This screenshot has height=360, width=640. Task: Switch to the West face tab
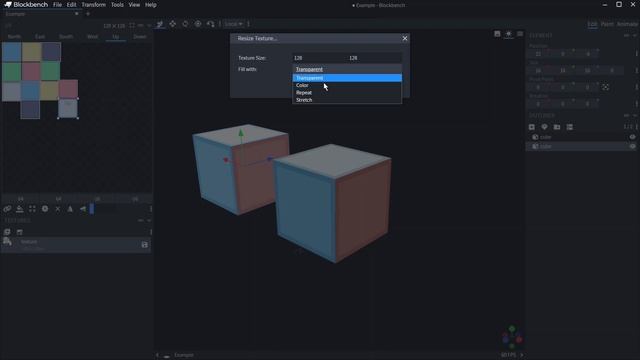pos(93,37)
